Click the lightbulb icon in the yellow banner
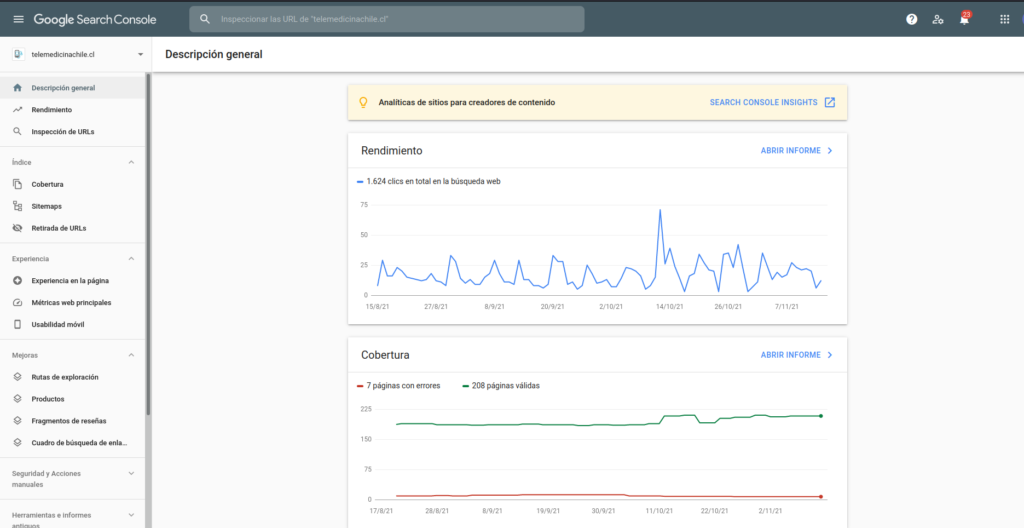The image size is (1024, 528). click(364, 102)
